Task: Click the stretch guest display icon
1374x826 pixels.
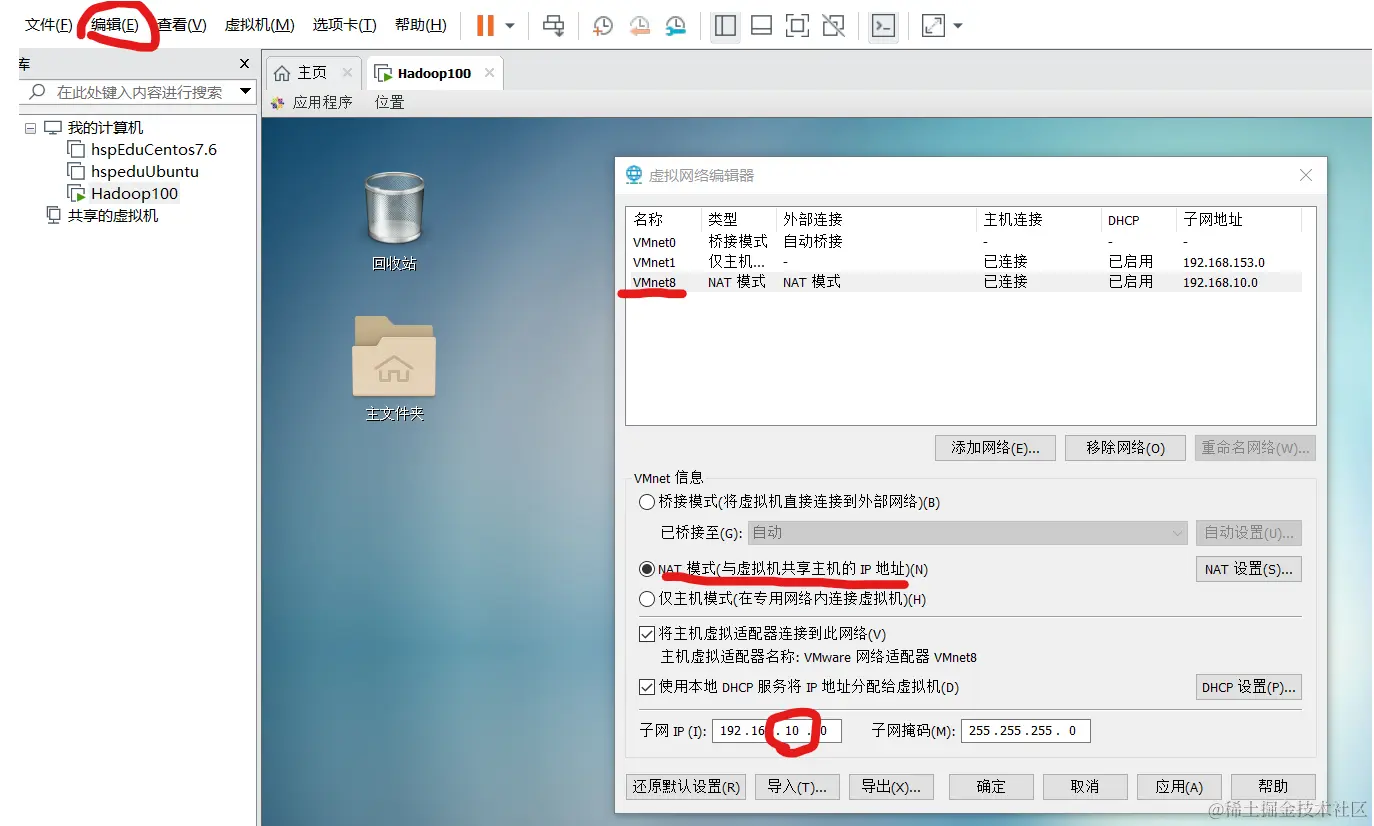Action: 933,25
